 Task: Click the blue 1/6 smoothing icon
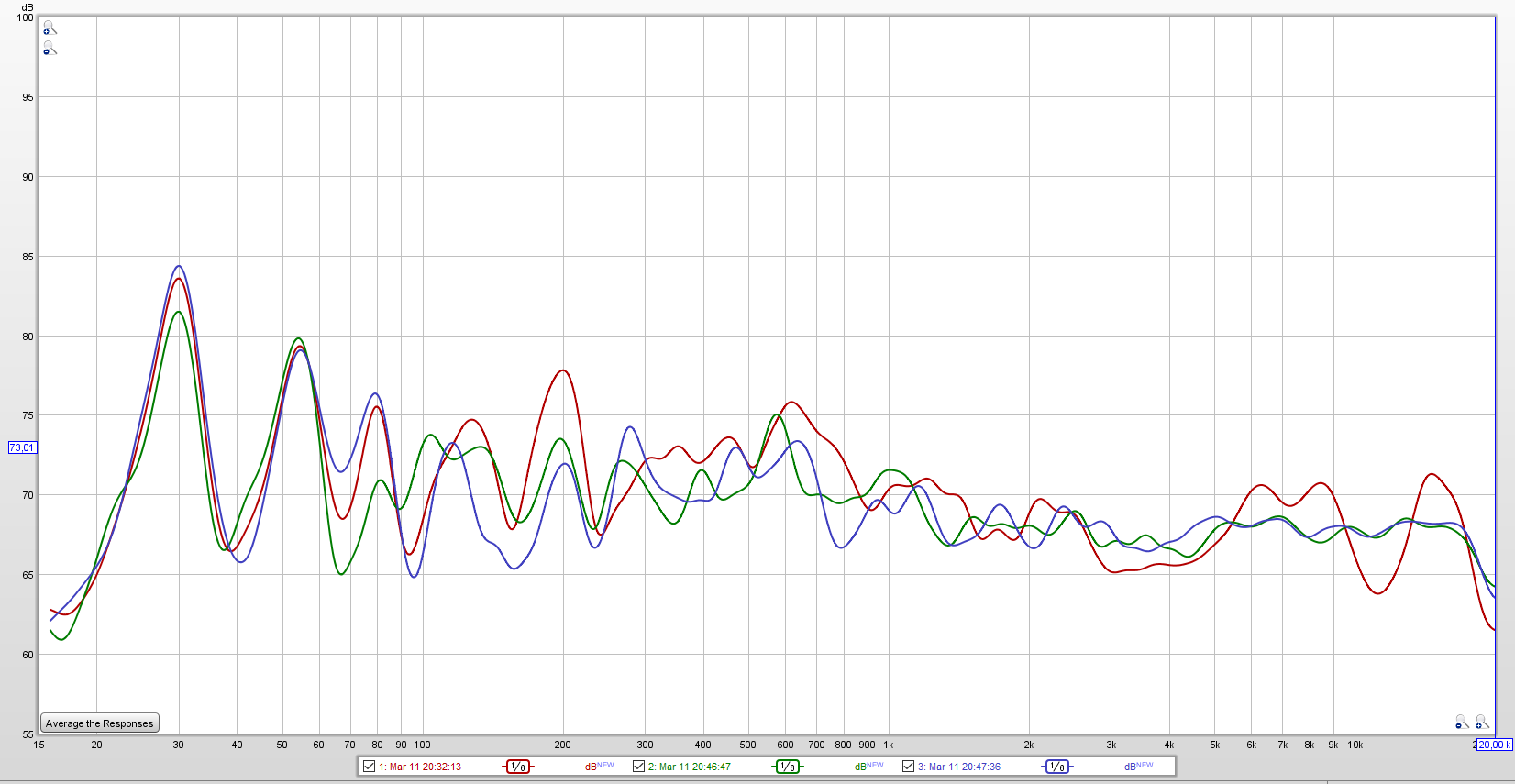1056,767
